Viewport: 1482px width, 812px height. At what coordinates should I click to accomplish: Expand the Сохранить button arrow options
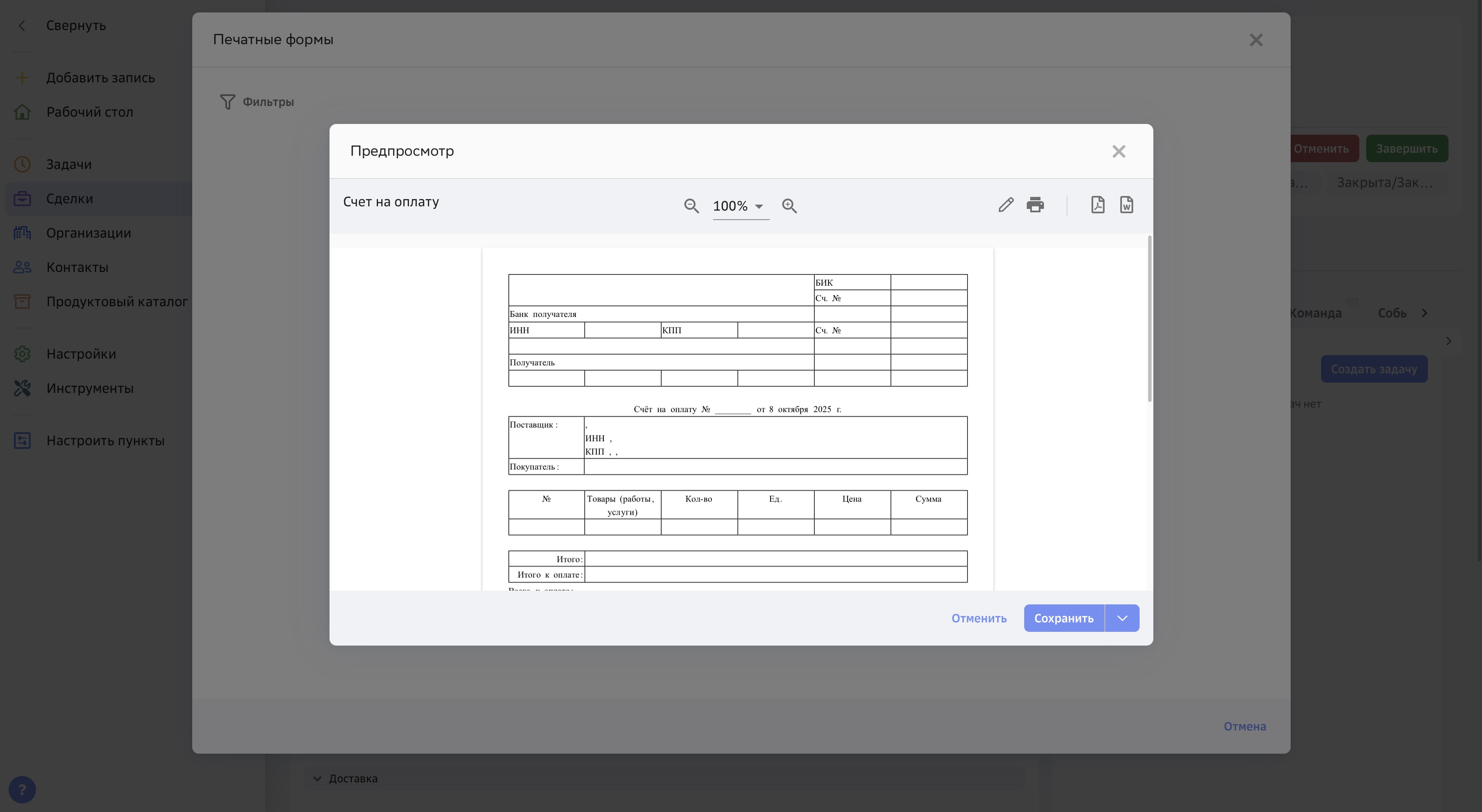(1122, 618)
